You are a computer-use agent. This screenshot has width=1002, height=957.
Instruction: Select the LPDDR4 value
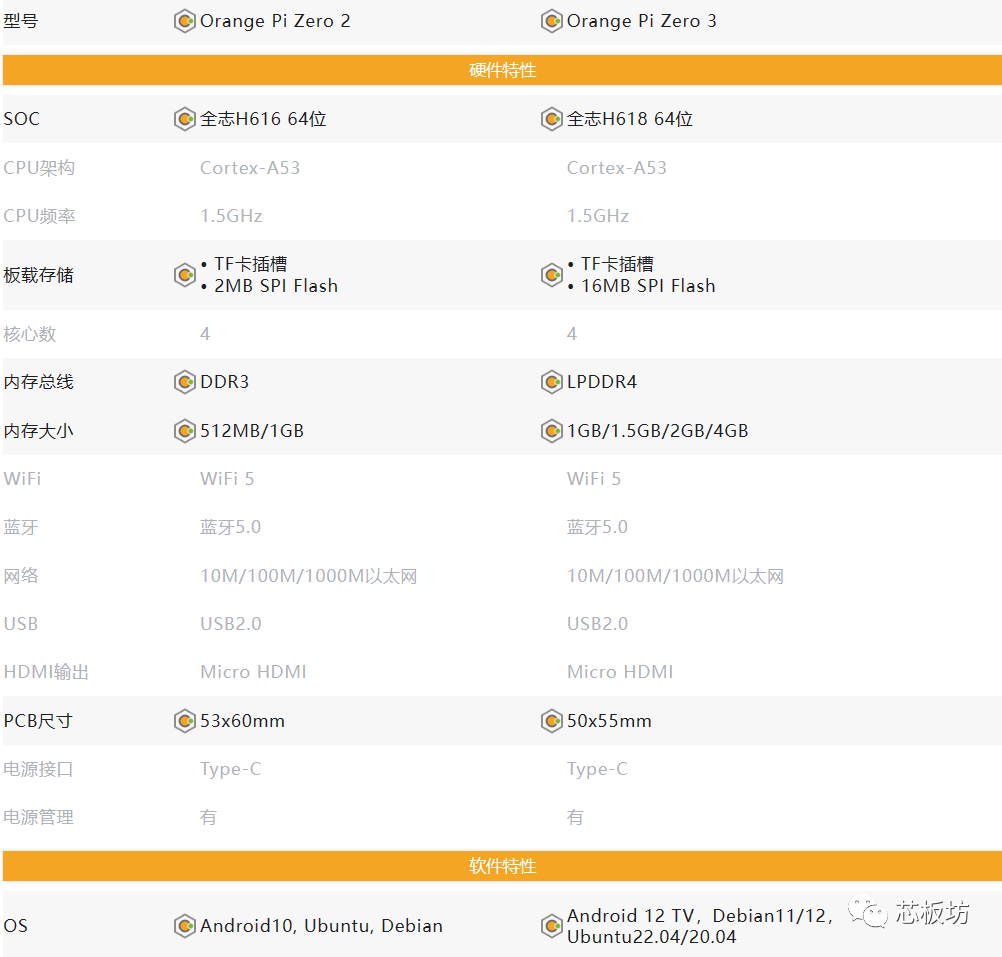(602, 382)
